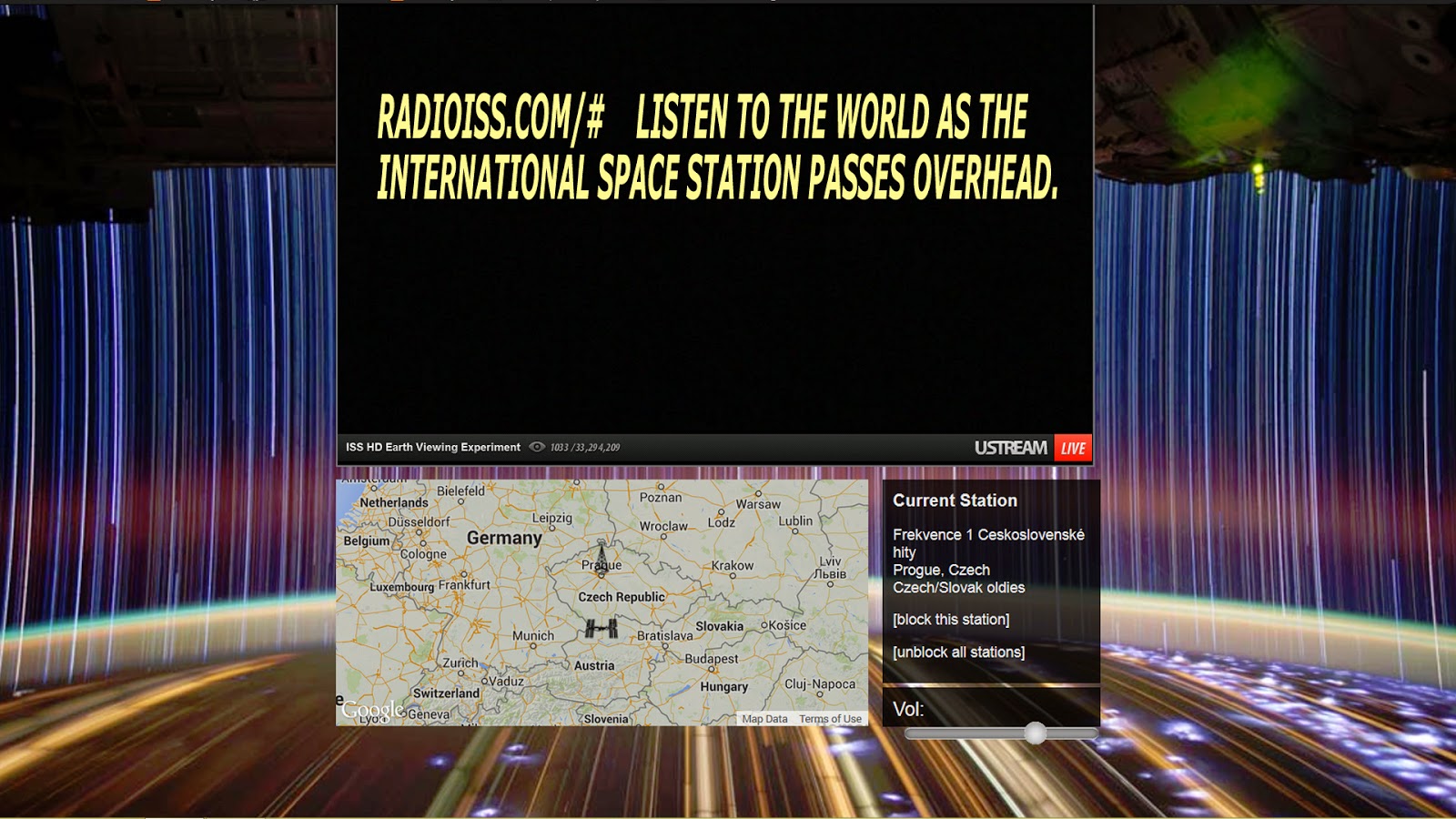
Task: Click the viewer count eye icon
Action: (x=537, y=447)
